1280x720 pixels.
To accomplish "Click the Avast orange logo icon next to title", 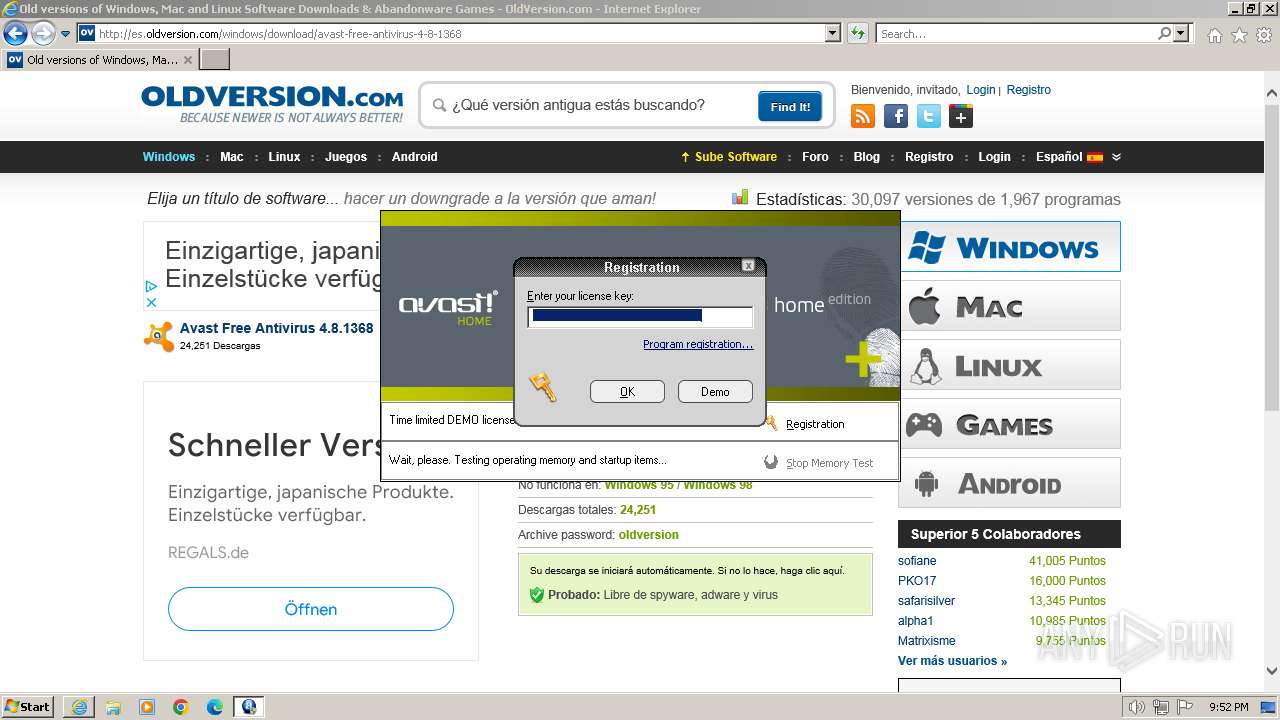I will [x=158, y=336].
